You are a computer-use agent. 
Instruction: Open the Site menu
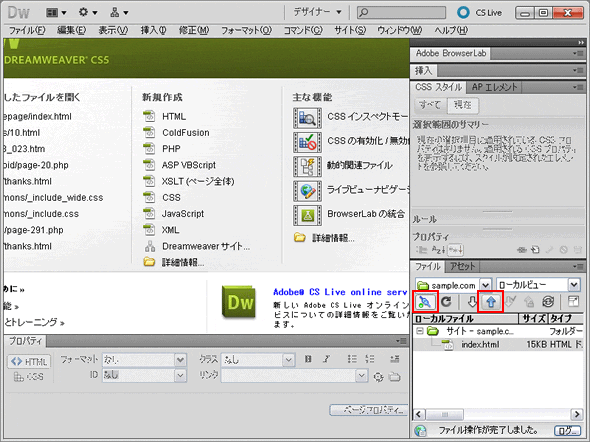coord(350,30)
